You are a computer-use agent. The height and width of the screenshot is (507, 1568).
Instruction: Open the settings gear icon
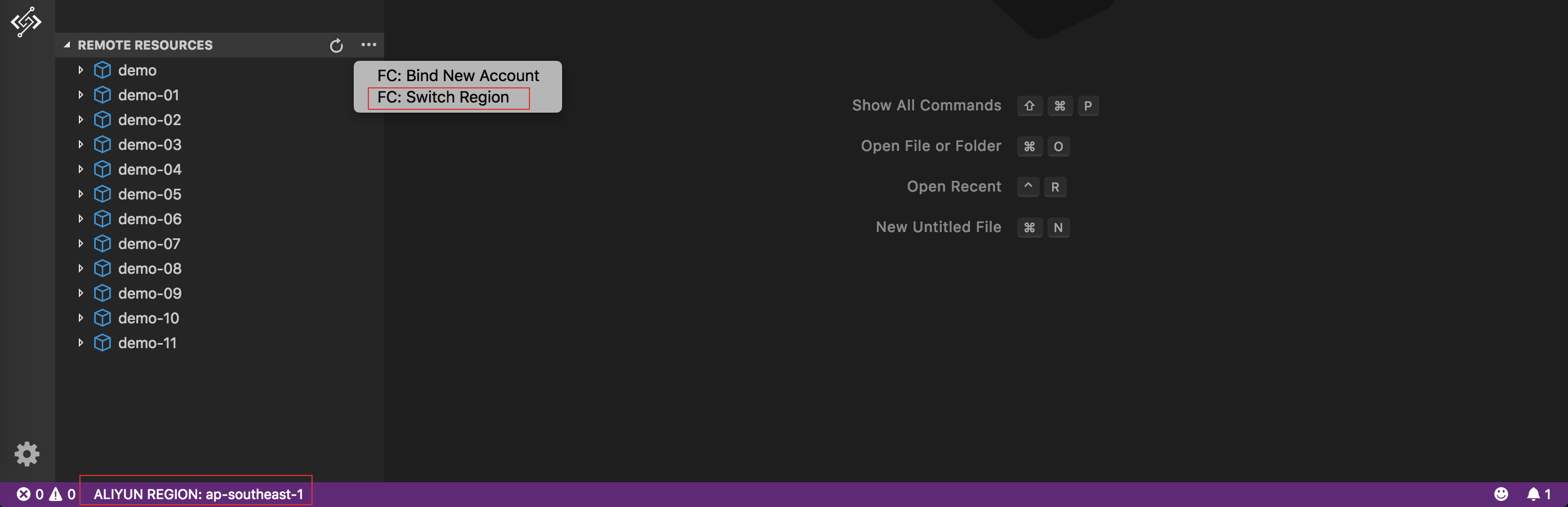pyautogui.click(x=26, y=453)
